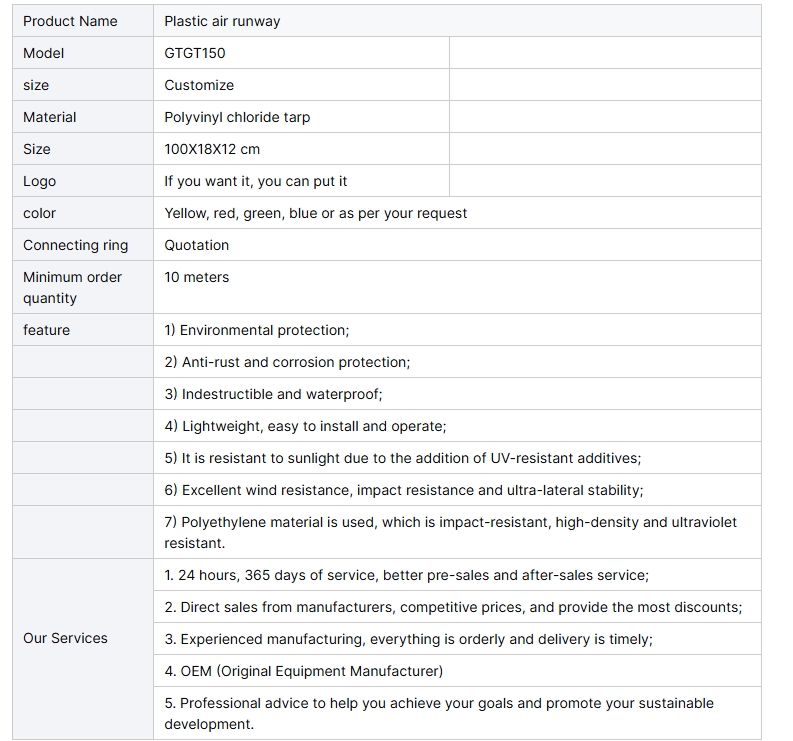This screenshot has width=793, height=741.
Task: Click the Our Services label cell
Action: click(83, 649)
